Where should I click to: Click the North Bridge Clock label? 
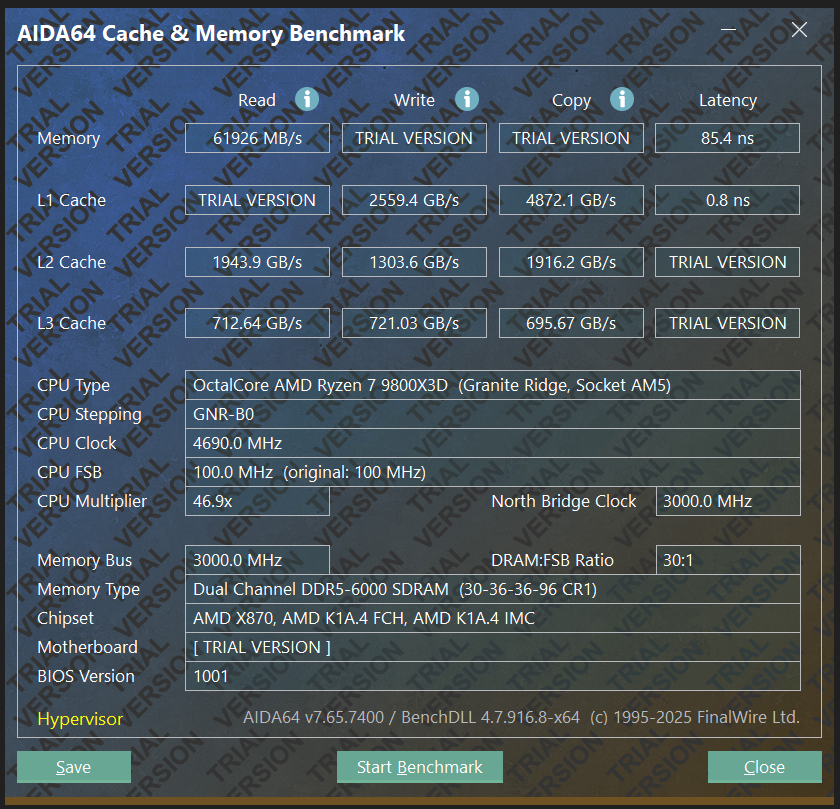[564, 501]
